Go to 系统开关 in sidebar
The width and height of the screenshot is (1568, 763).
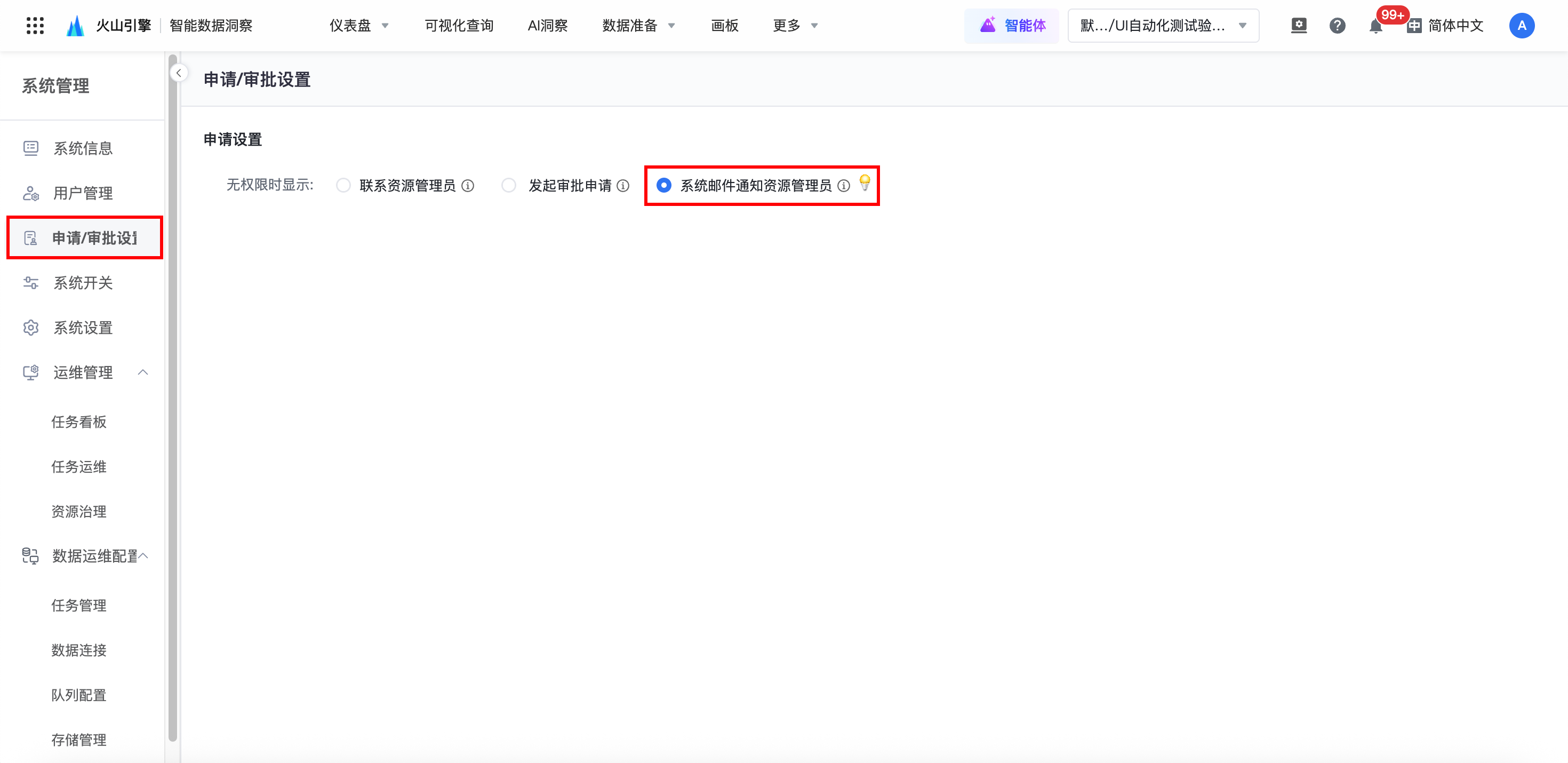pyautogui.click(x=83, y=283)
